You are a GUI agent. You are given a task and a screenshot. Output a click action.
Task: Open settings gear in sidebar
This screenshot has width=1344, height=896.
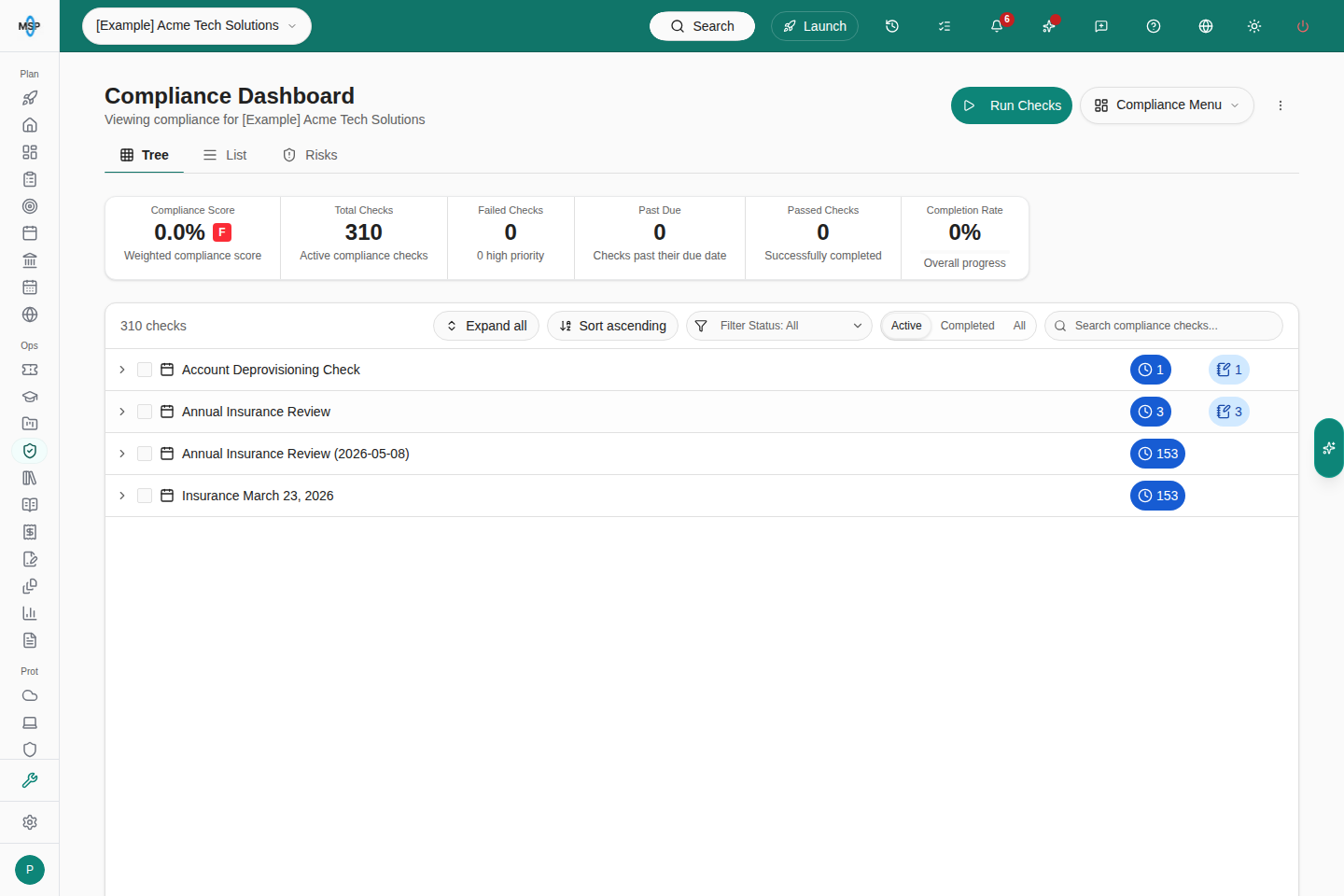(30, 822)
